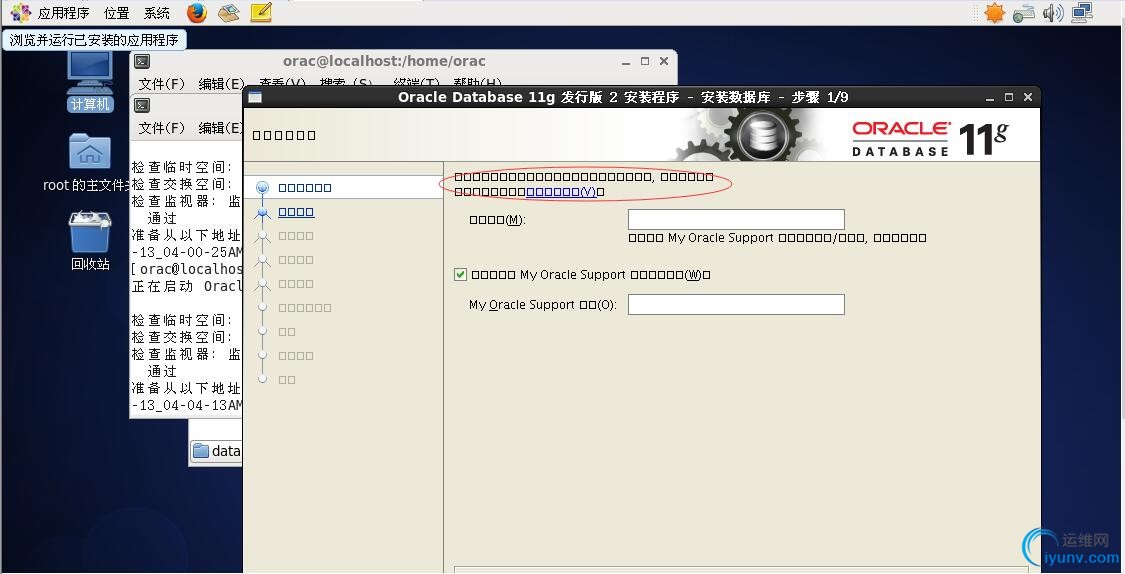1125x574 pixels.
Task: Close the Oracle installer window
Action: pos(1027,98)
